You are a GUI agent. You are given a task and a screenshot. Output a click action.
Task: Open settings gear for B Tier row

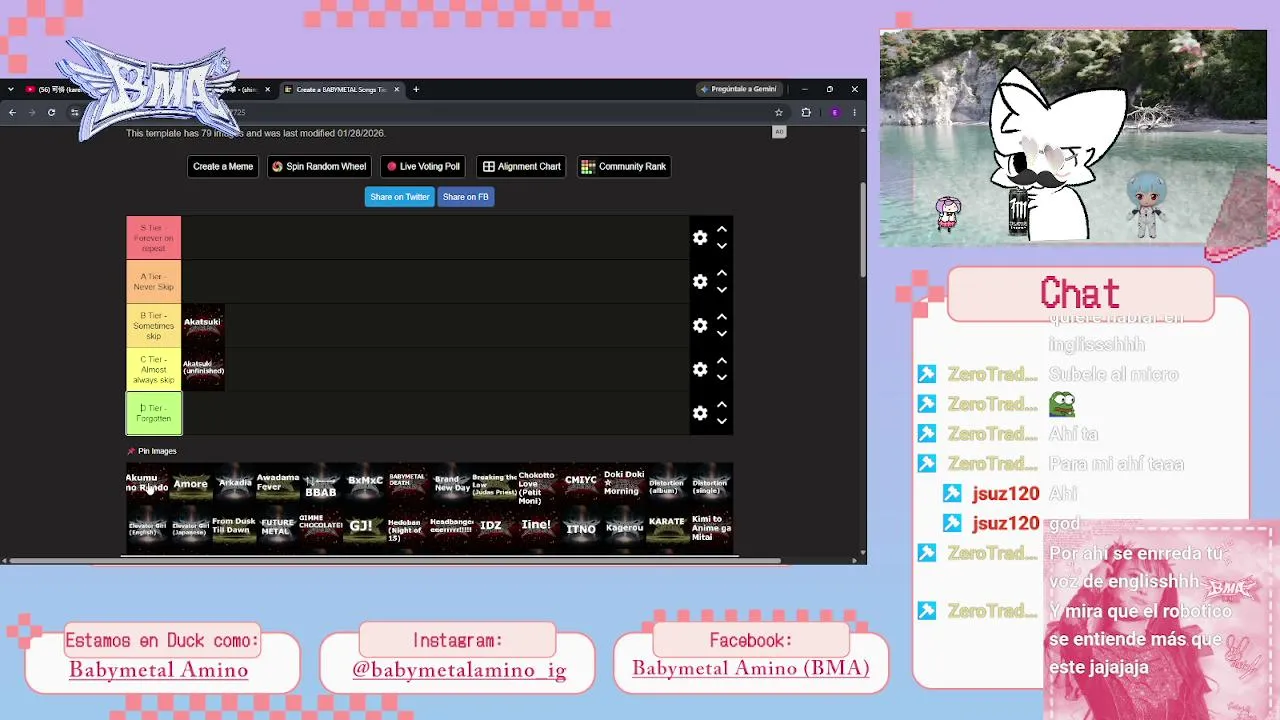[700, 326]
